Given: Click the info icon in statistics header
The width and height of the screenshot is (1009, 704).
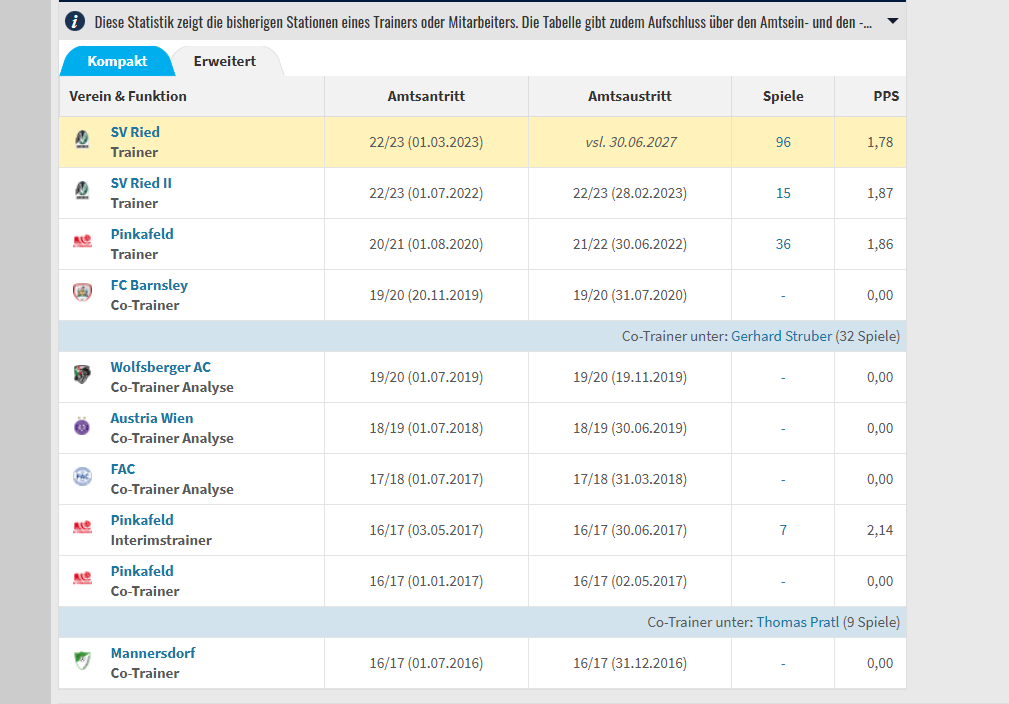Looking at the screenshot, I should 74,21.
